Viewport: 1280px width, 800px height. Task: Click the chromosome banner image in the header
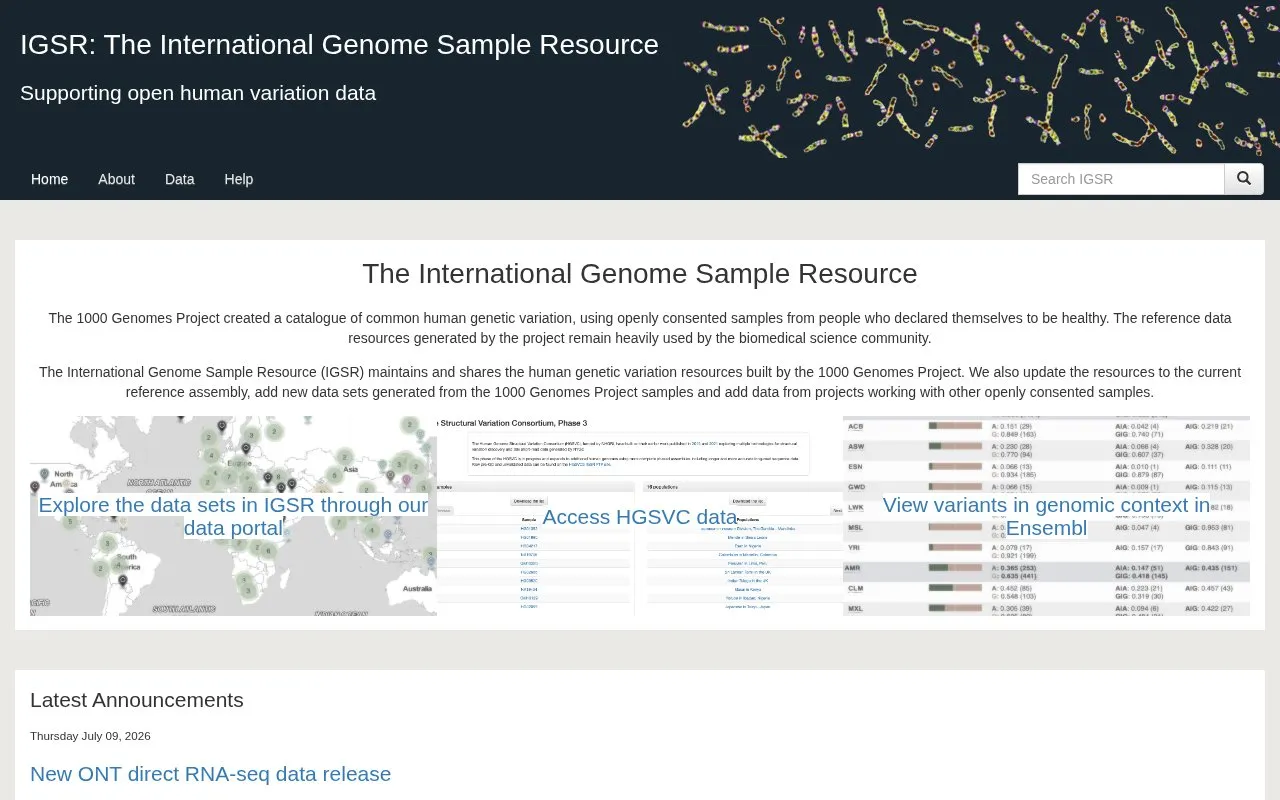pos(980,80)
